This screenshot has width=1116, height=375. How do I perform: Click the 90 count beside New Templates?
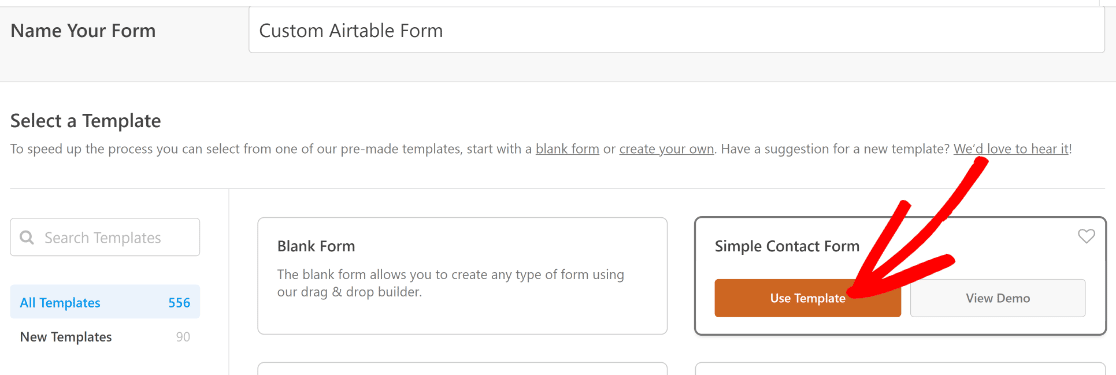point(183,337)
